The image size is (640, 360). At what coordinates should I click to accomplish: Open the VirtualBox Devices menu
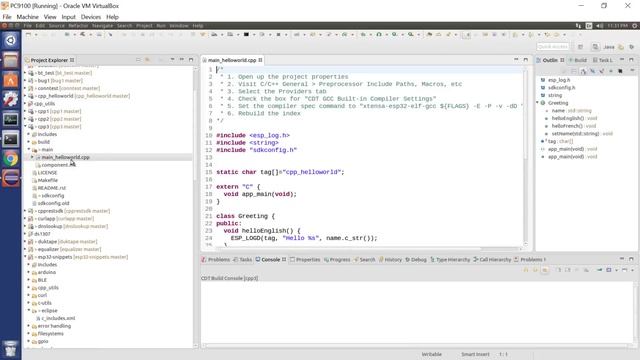coord(91,17)
